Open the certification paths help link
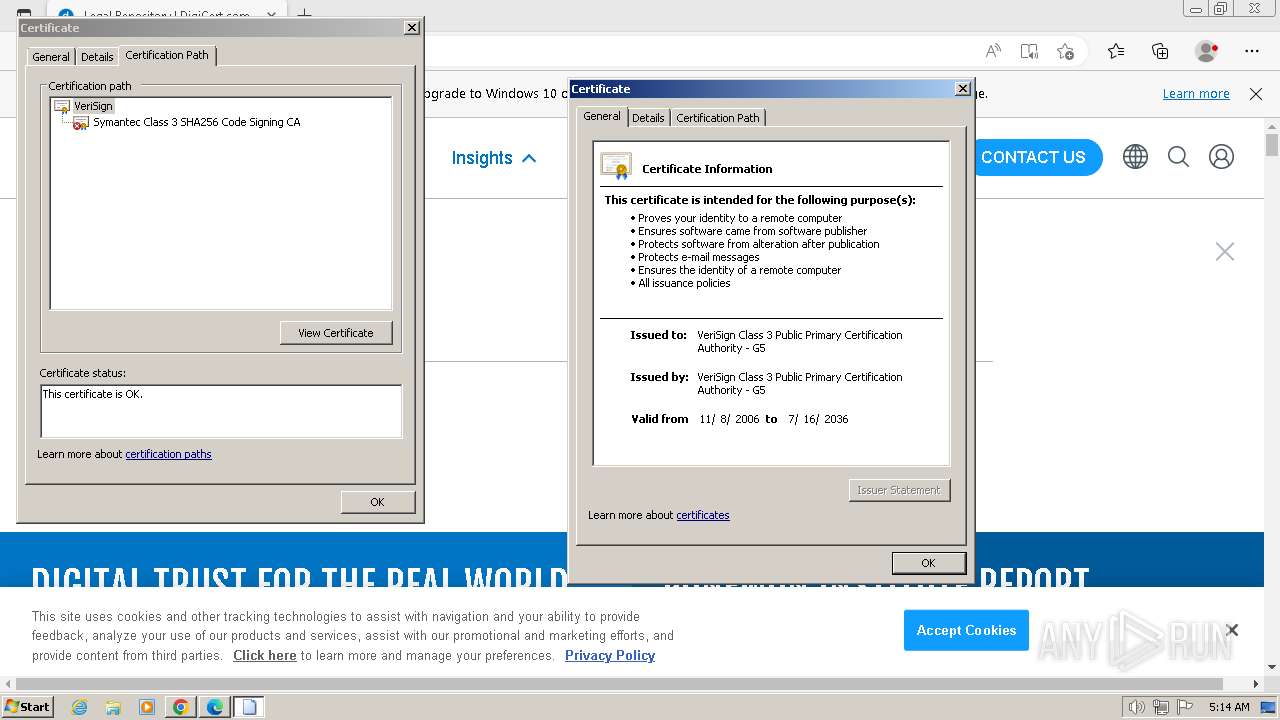 [168, 454]
